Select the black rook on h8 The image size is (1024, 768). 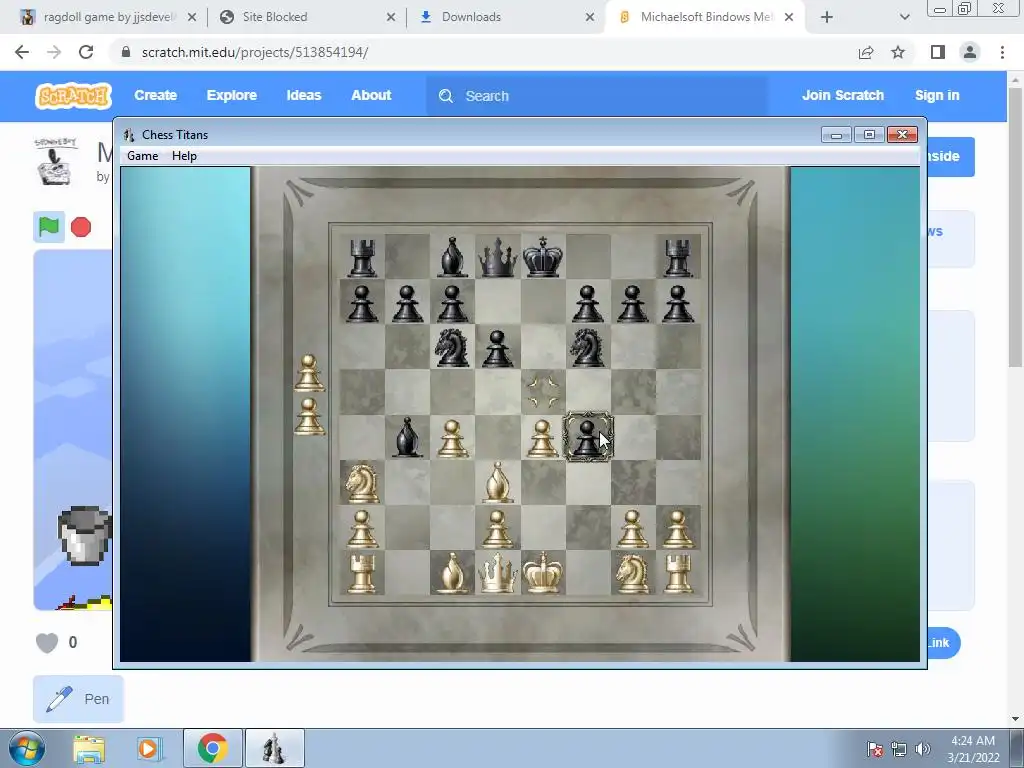coord(678,256)
